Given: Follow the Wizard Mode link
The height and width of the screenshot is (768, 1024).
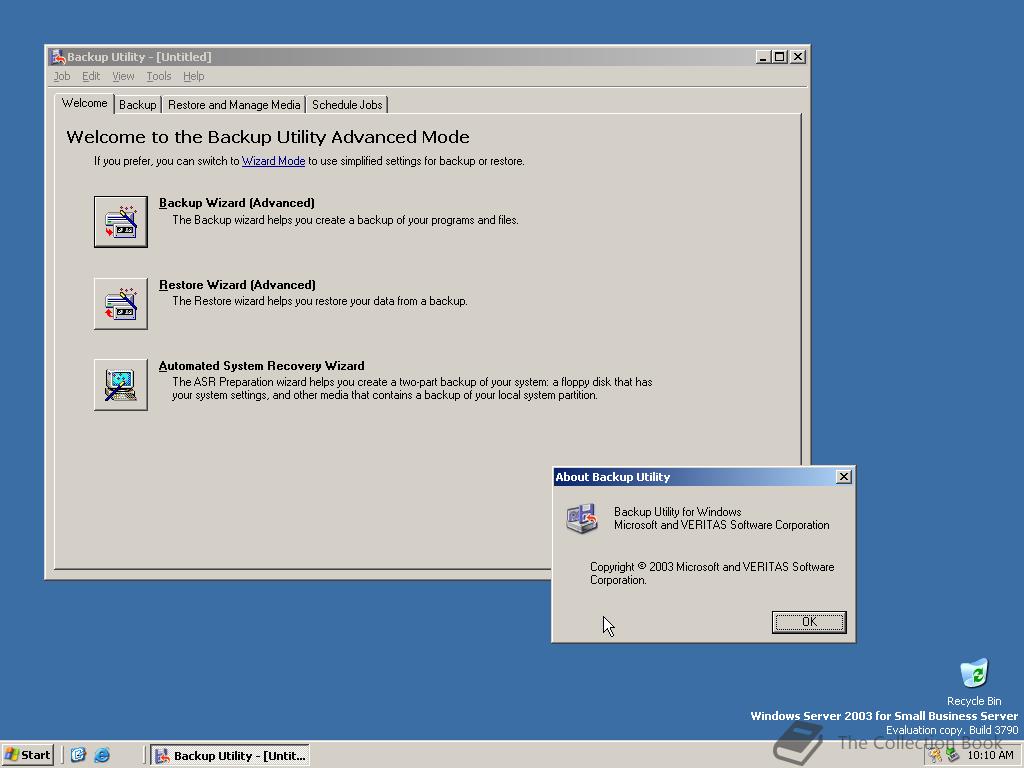Looking at the screenshot, I should pyautogui.click(x=273, y=161).
